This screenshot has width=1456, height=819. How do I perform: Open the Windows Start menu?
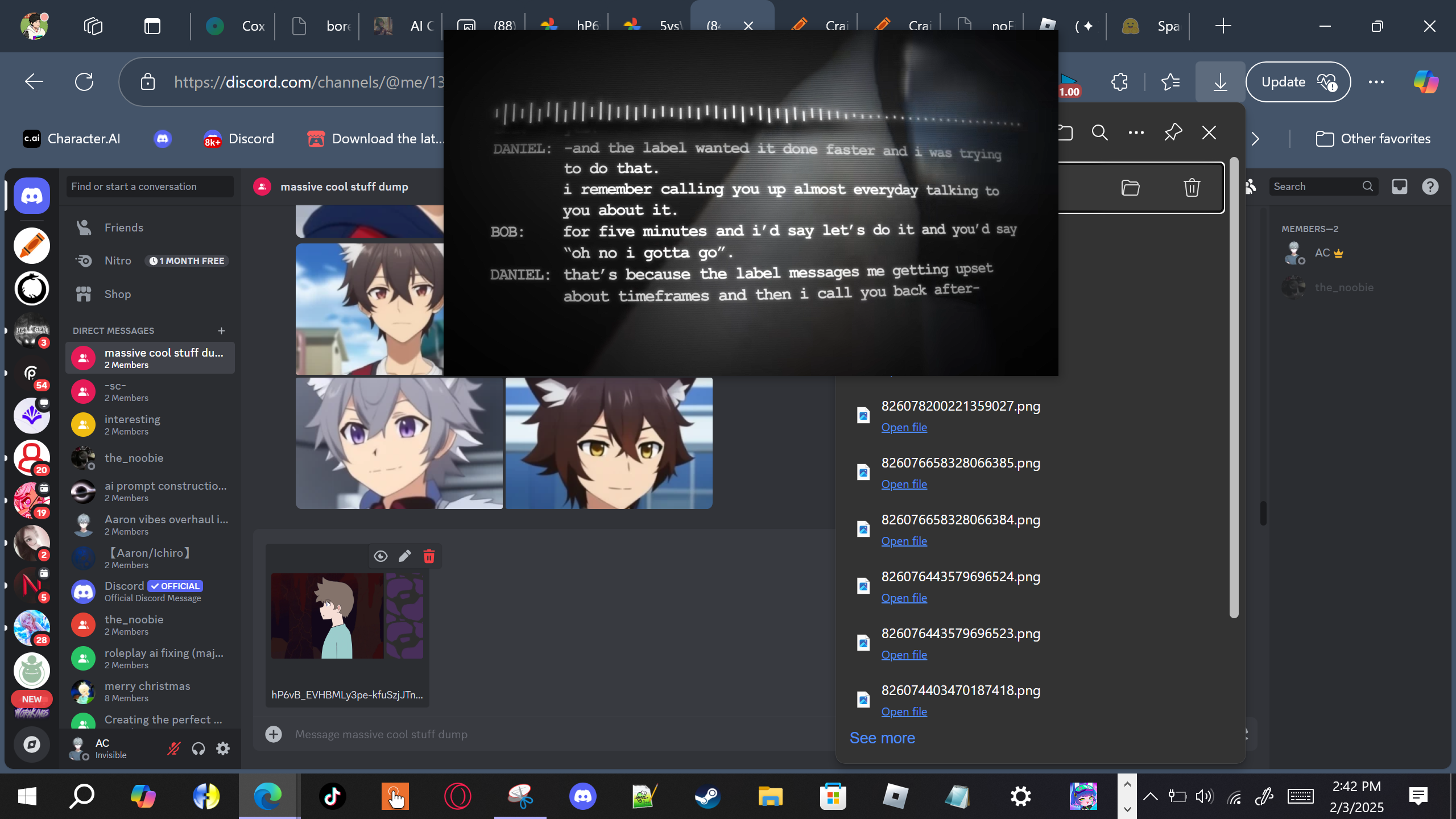[27, 796]
